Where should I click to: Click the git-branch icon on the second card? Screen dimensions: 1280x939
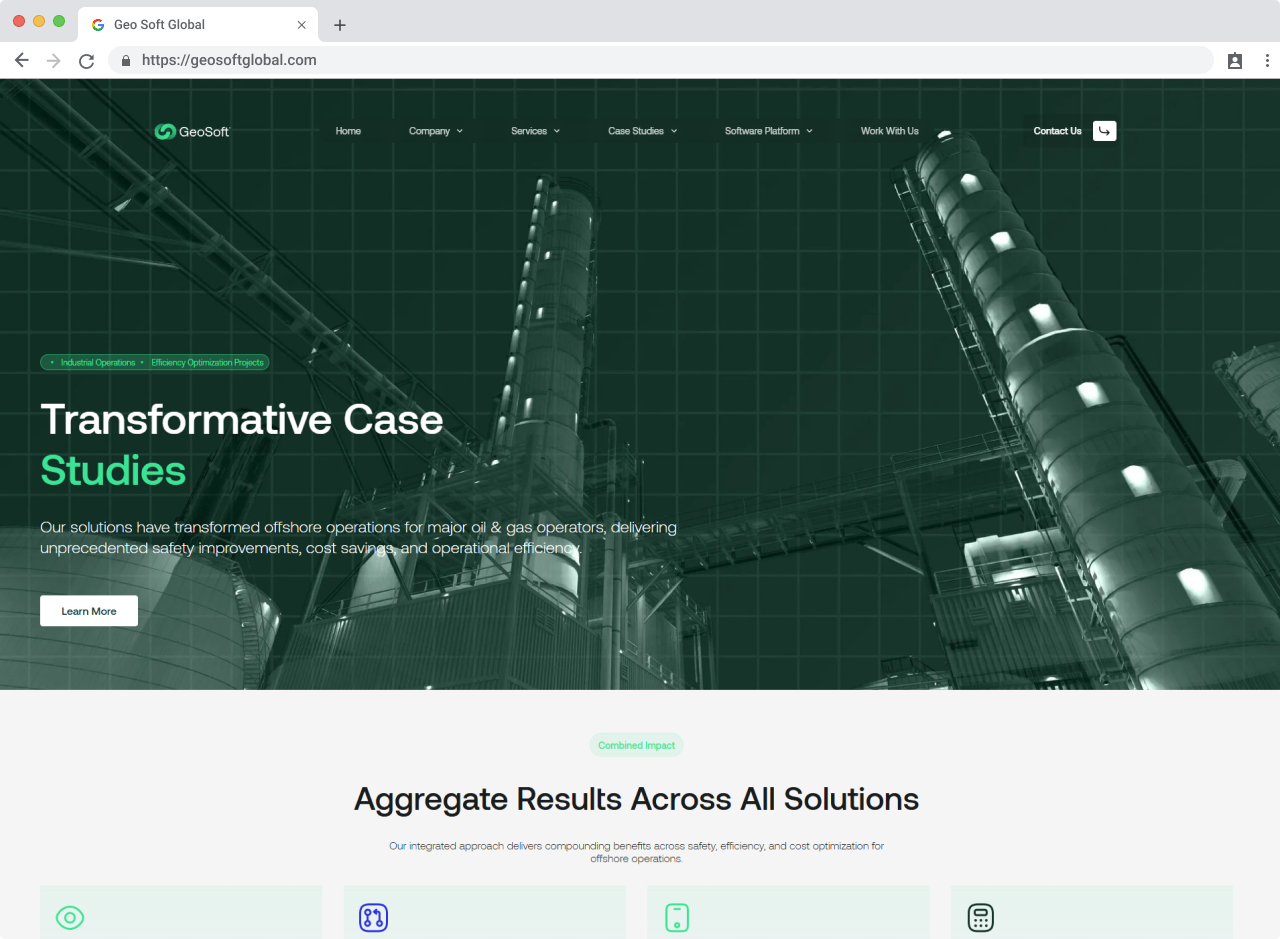[373, 917]
